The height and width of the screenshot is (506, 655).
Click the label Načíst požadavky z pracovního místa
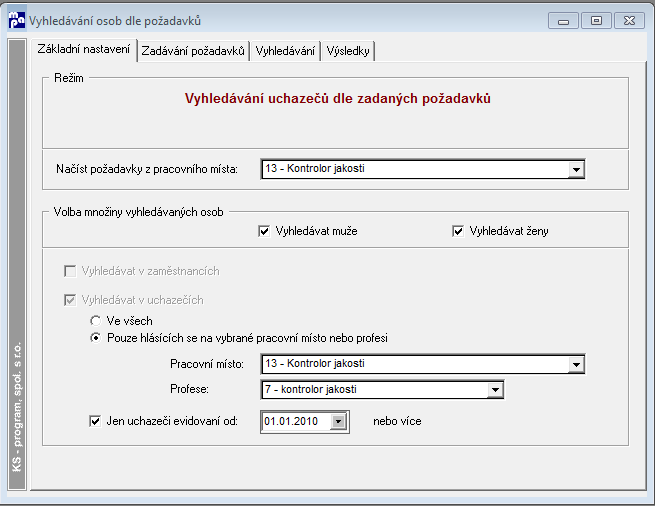pyautogui.click(x=147, y=169)
